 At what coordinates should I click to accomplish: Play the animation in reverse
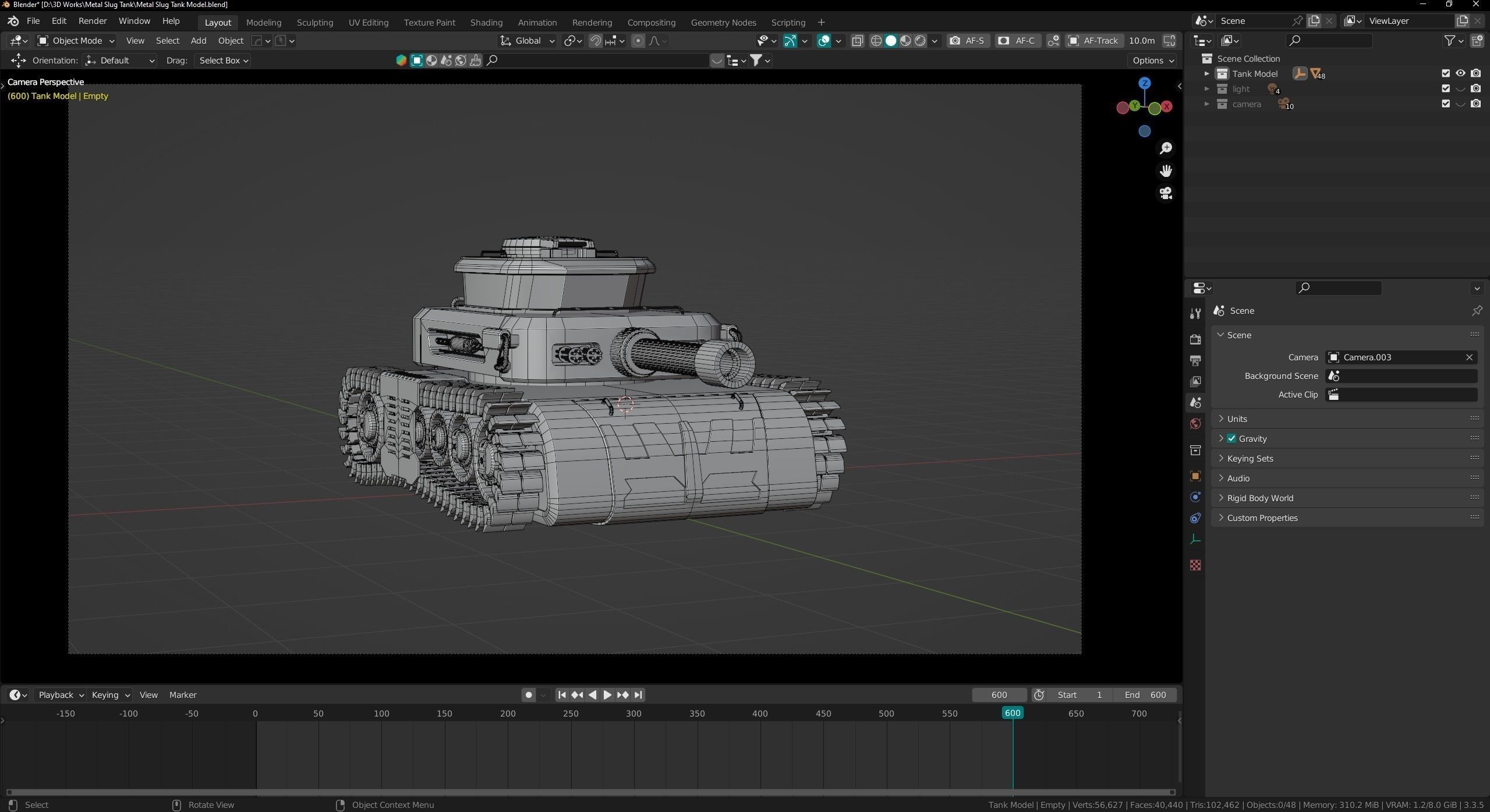point(592,695)
